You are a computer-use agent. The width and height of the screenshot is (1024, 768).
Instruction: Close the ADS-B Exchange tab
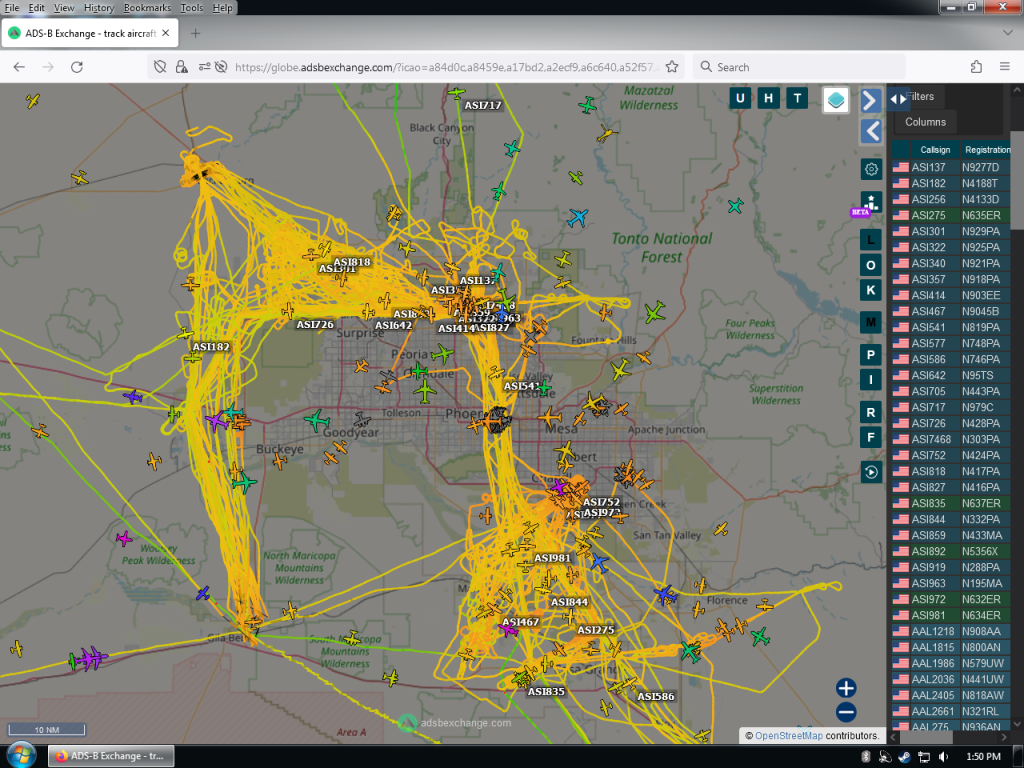[x=166, y=33]
